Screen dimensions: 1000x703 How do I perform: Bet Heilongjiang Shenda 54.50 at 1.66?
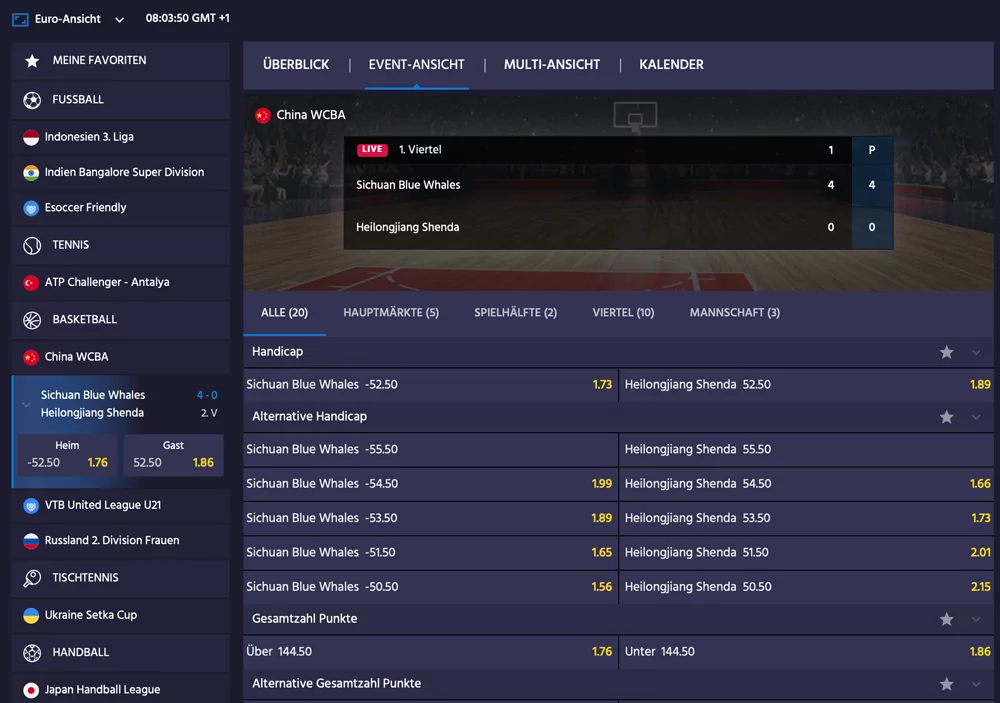807,484
